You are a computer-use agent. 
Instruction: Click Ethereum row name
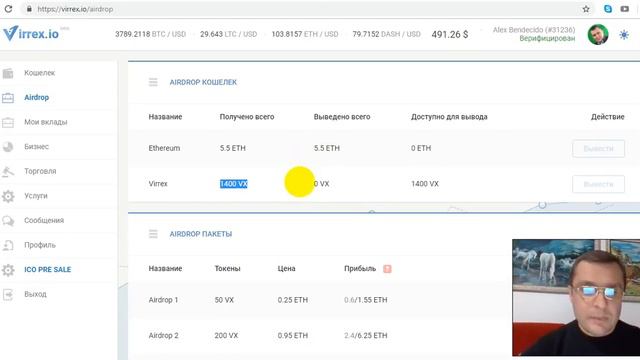click(164, 148)
